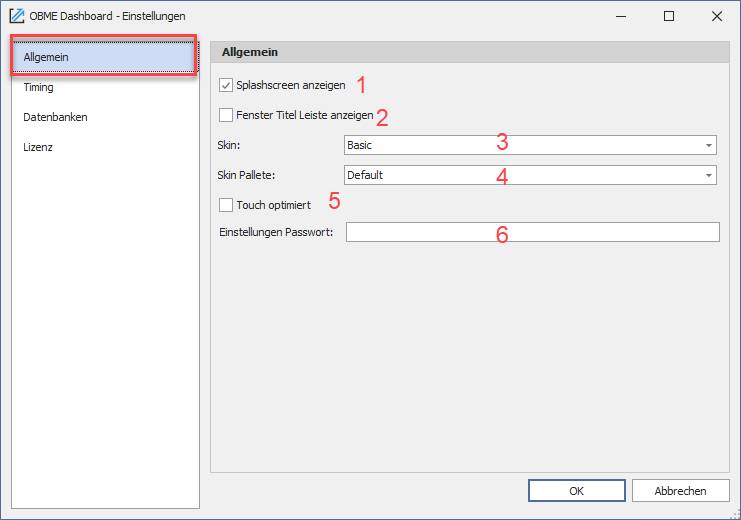
Task: Enable Fenster Titel Leiste anzeigen checkbox
Action: pyautogui.click(x=226, y=115)
